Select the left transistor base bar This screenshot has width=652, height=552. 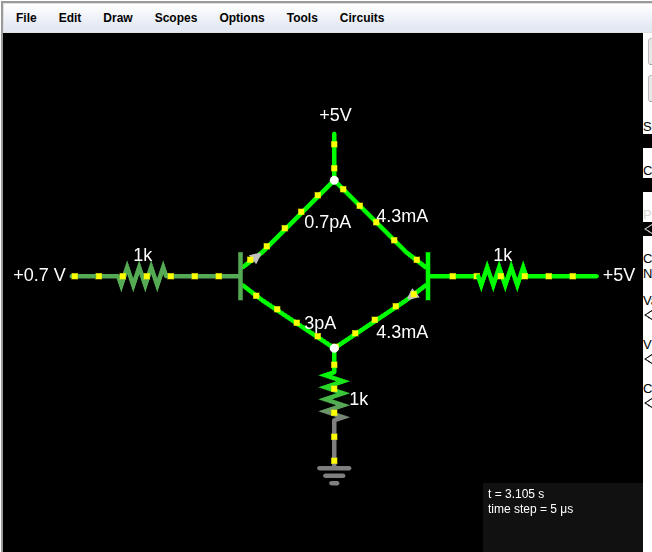click(240, 276)
